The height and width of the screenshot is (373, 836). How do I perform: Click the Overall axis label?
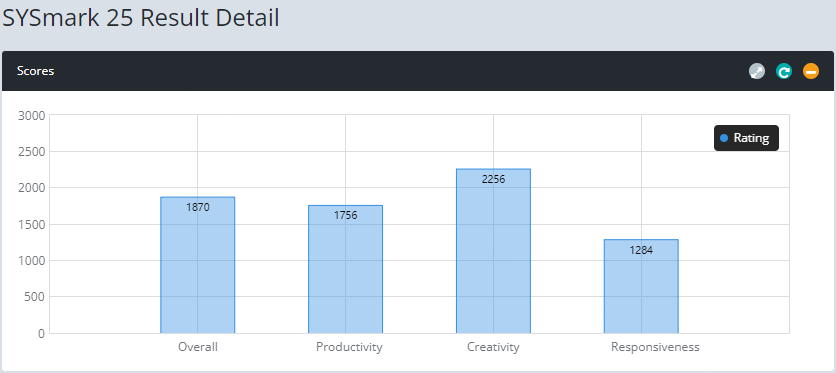(x=198, y=347)
